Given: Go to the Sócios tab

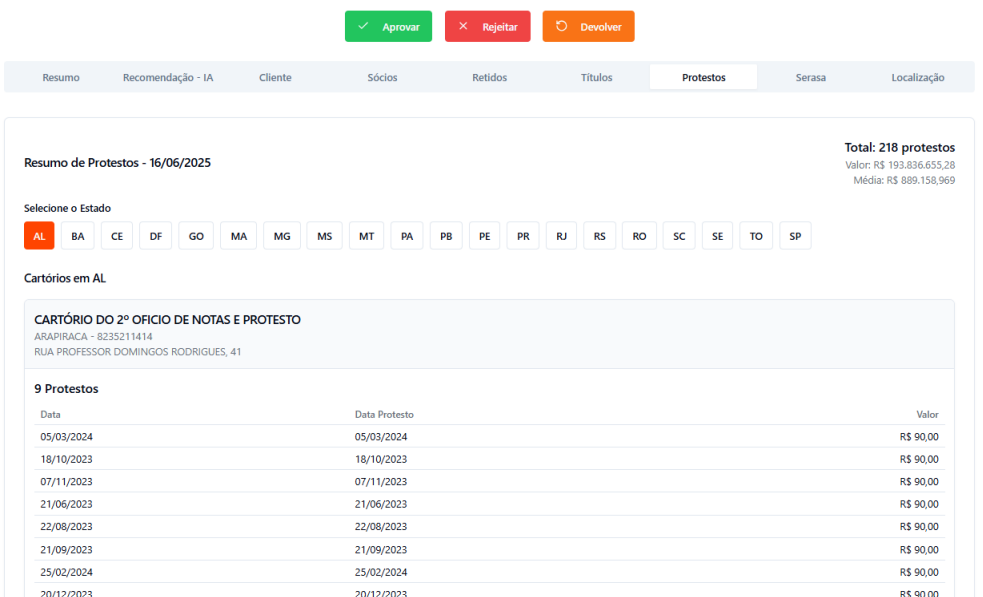Looking at the screenshot, I should [382, 77].
